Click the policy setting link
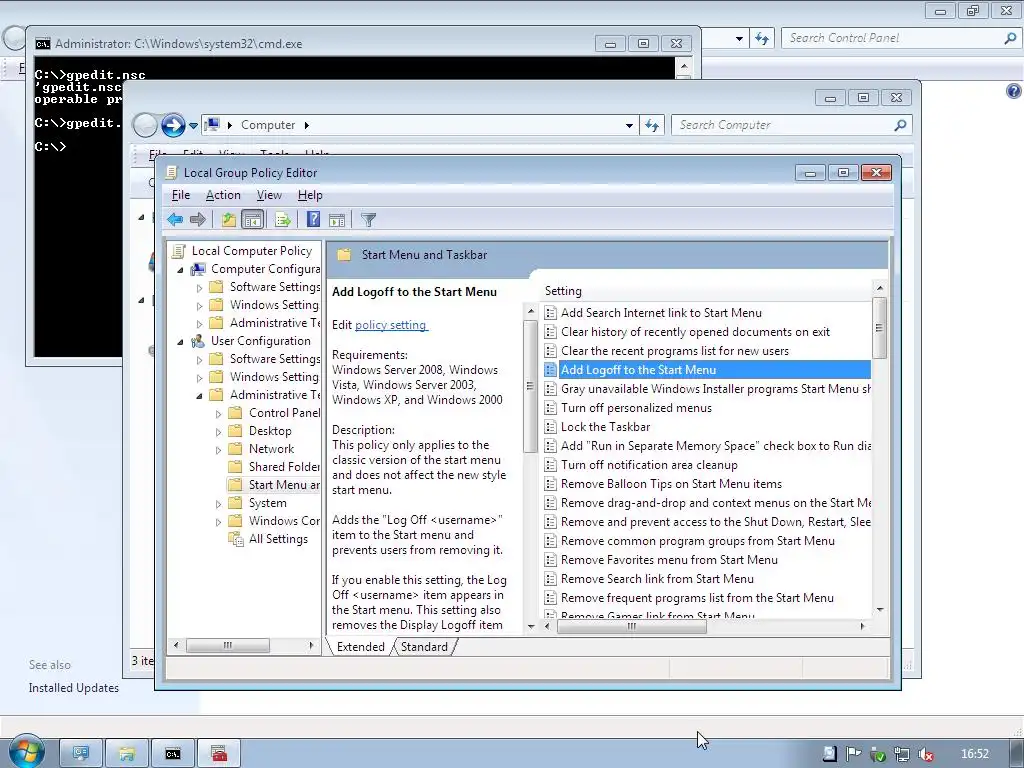 391,325
